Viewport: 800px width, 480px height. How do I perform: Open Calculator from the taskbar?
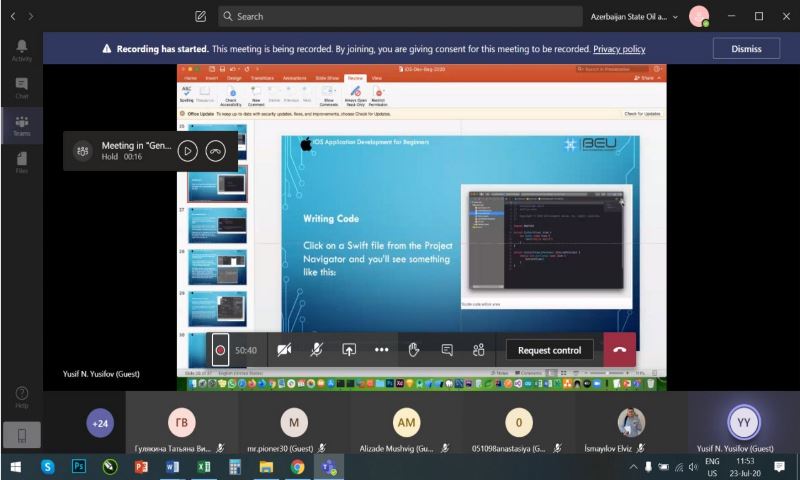tap(235, 467)
